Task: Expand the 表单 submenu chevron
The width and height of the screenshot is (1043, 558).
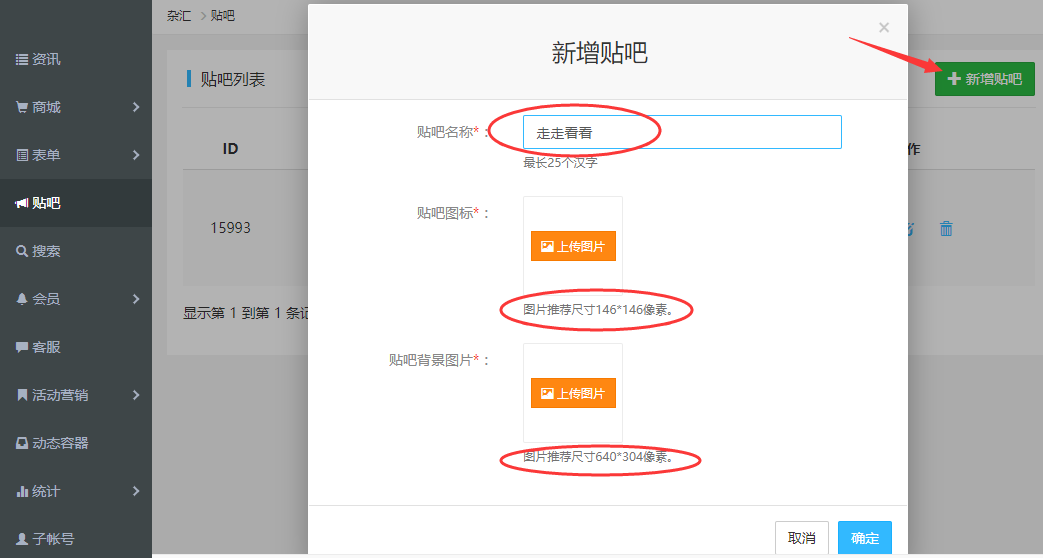Action: click(x=136, y=155)
